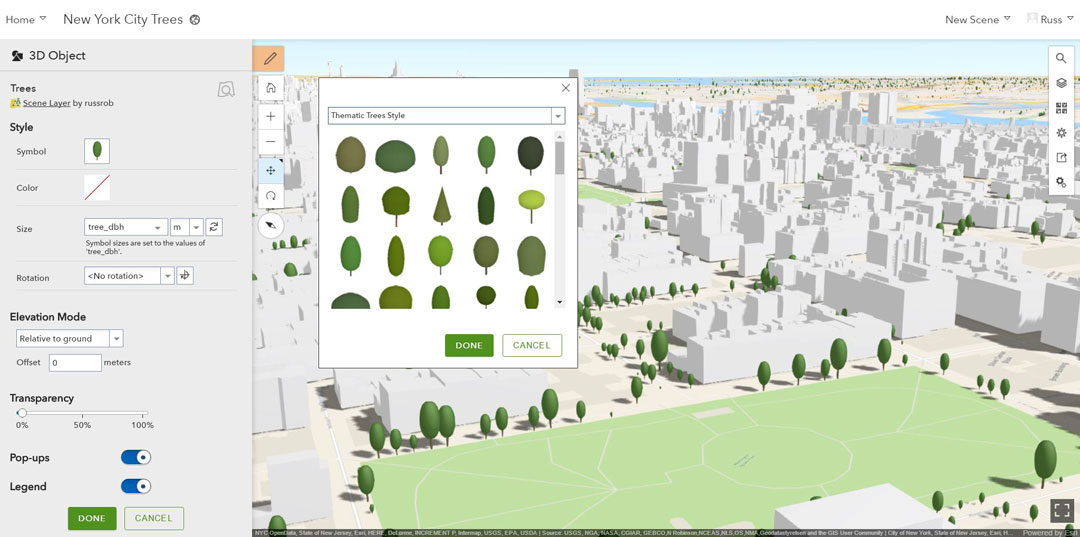
Task: Click DONE in the symbol picker dialog
Action: pos(469,345)
